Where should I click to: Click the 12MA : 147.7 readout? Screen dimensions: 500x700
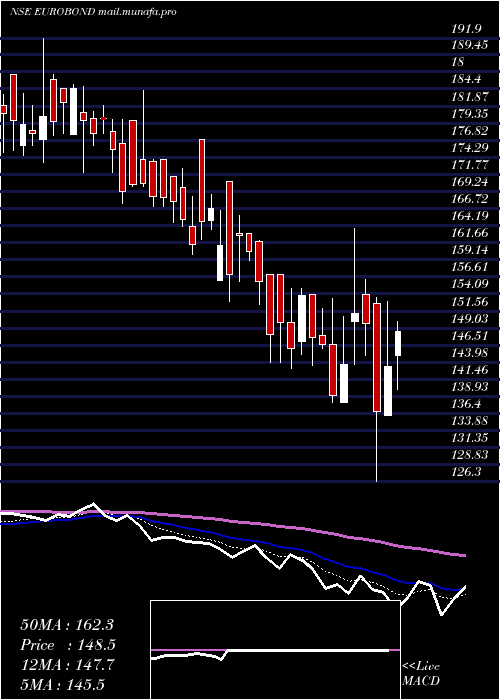[68, 665]
